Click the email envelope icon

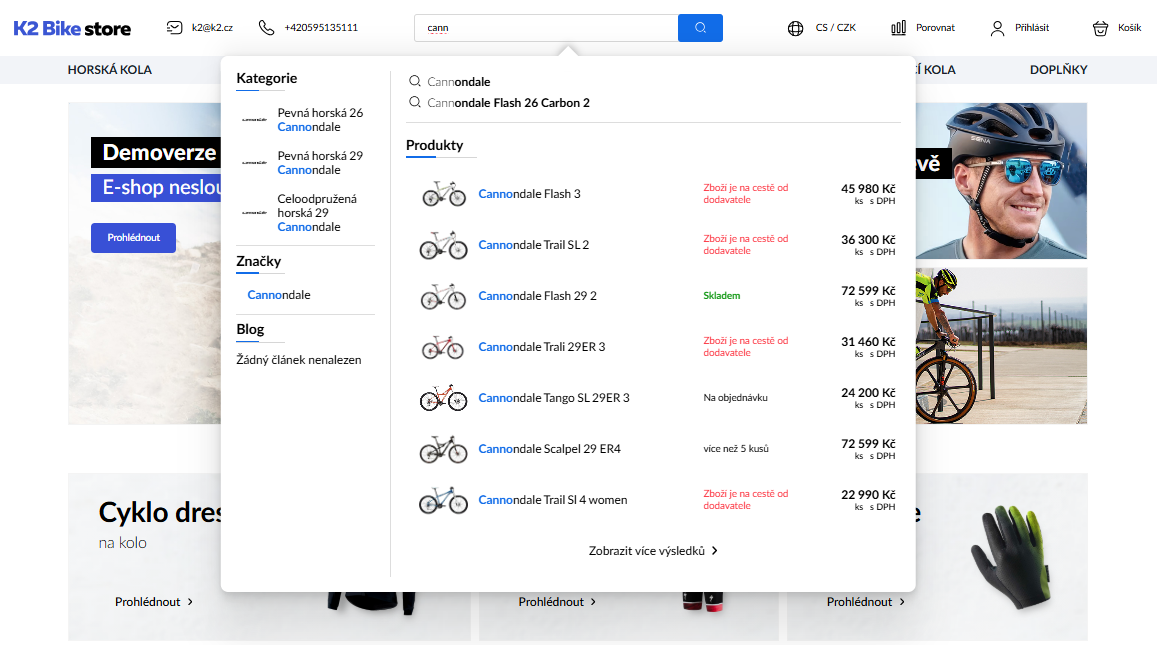click(x=174, y=28)
